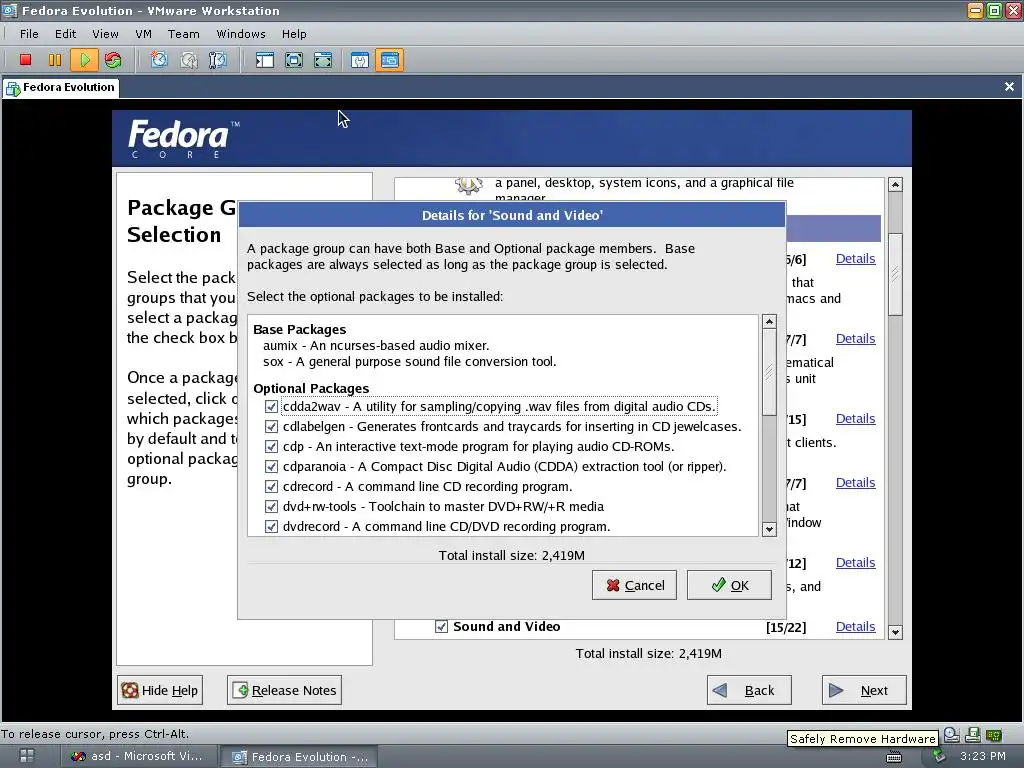Open snapshot manager wrench-clock icon

coord(217,60)
